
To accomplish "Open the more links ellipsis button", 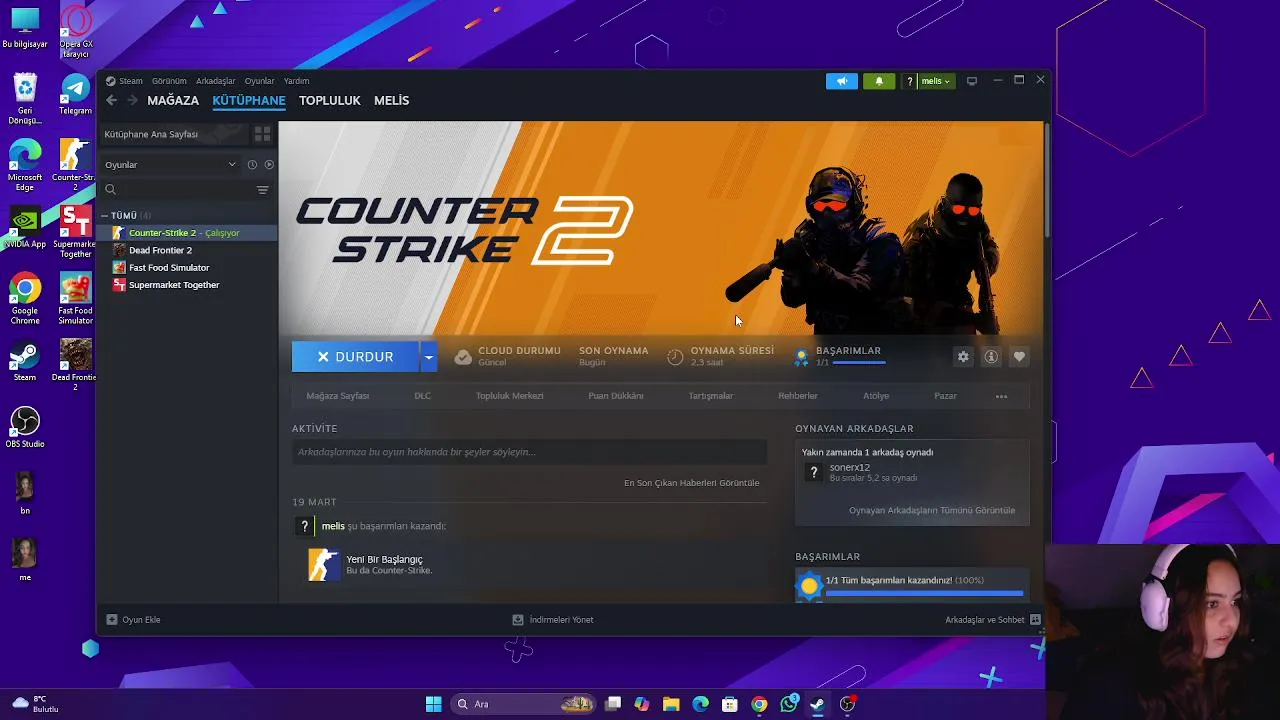I will (x=1001, y=396).
